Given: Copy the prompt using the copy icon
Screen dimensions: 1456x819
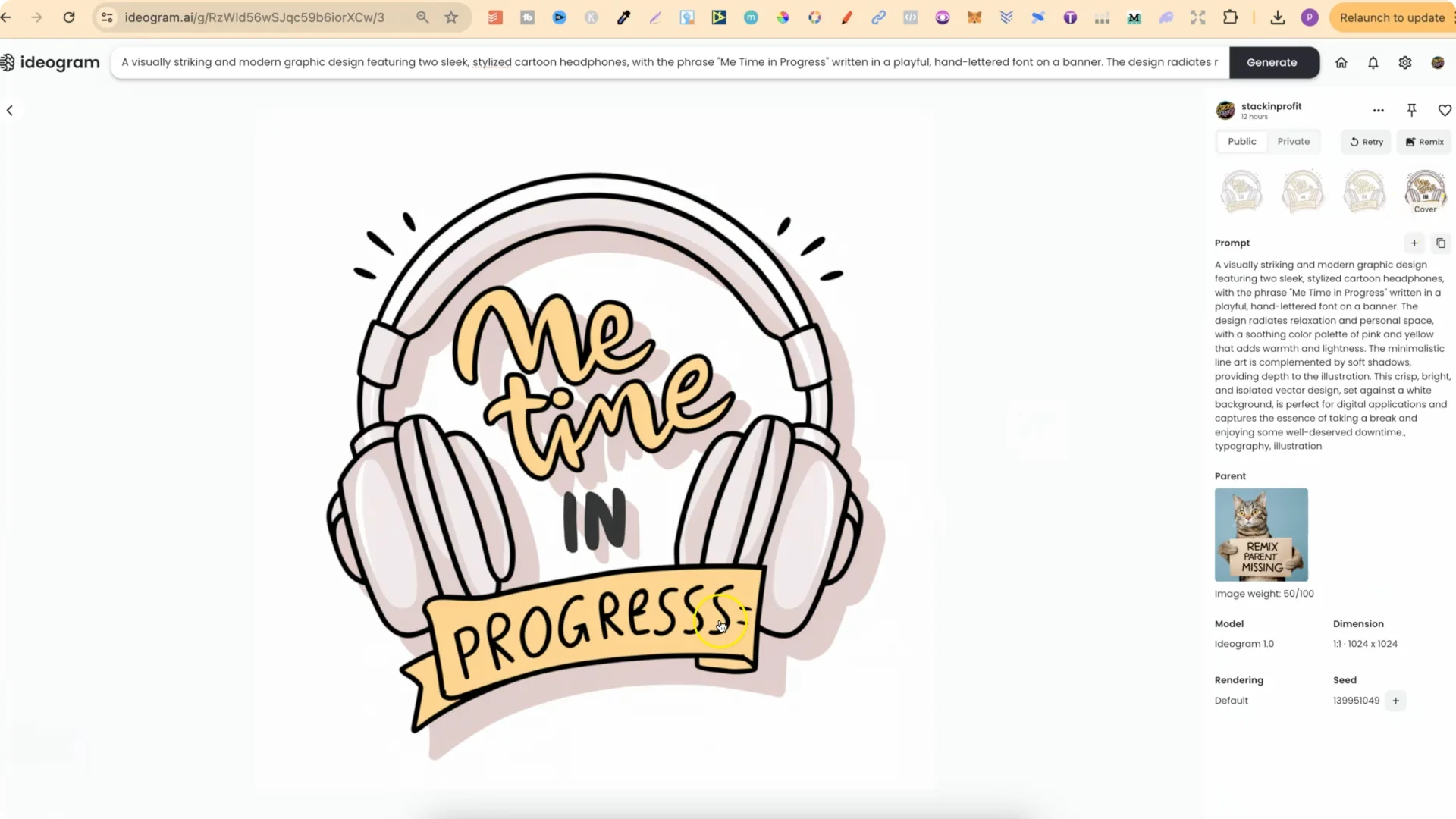Looking at the screenshot, I should [1441, 243].
